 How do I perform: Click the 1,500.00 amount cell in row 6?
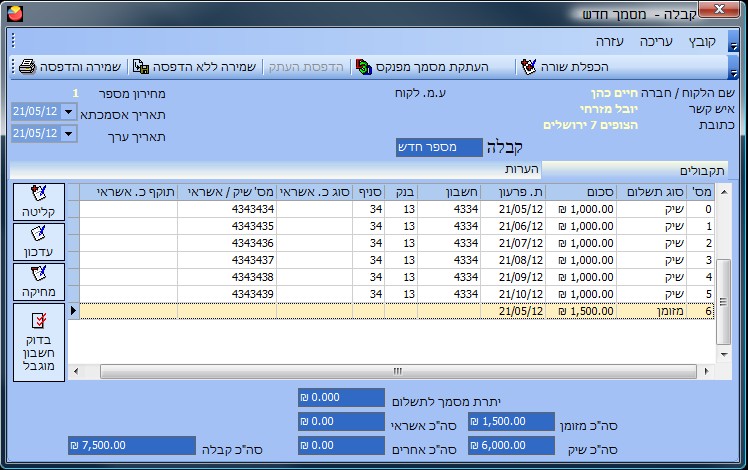(581, 311)
